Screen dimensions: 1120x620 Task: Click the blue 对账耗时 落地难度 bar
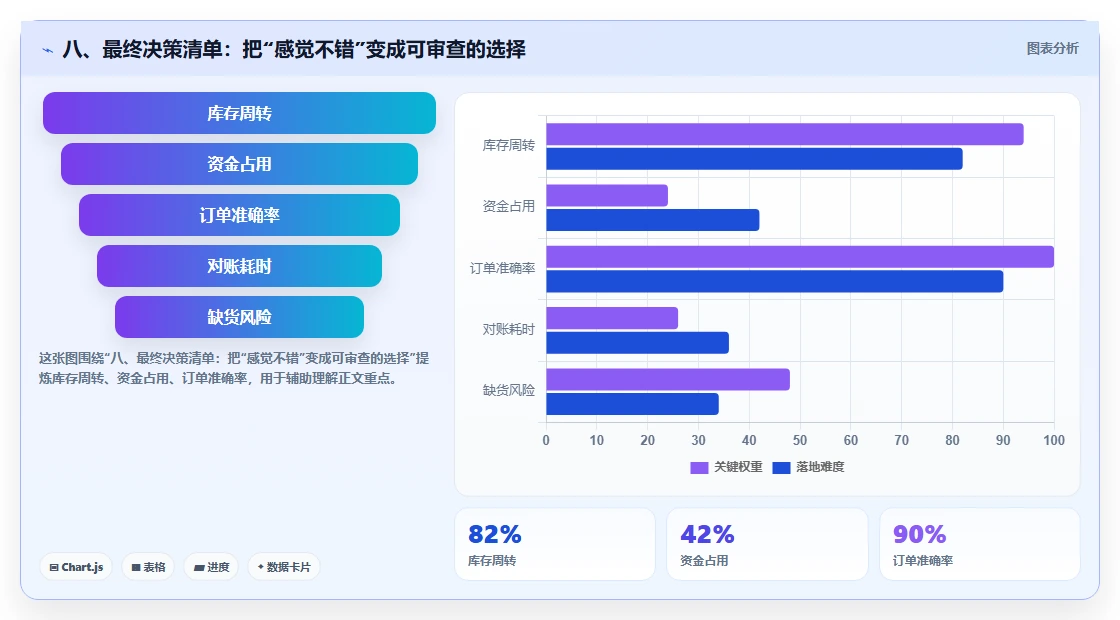click(638, 343)
